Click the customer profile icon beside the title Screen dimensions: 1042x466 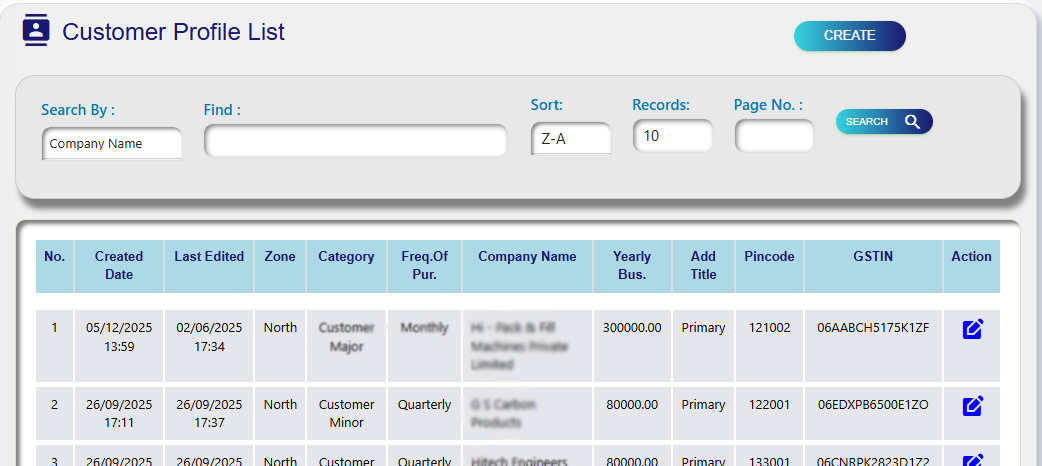pyautogui.click(x=36, y=30)
